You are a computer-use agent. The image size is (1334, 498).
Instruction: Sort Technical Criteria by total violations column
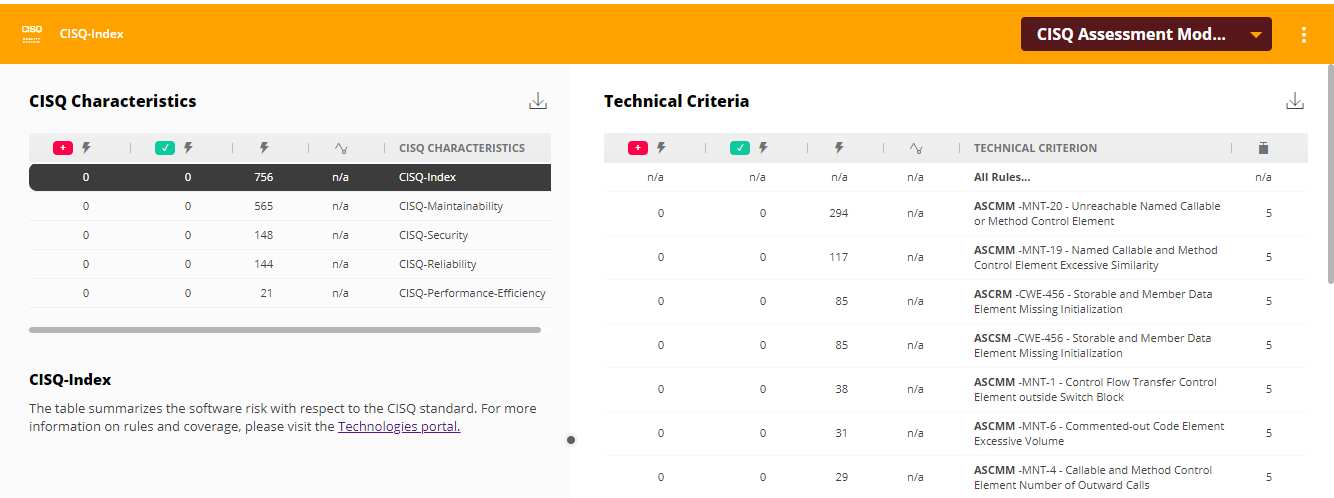coord(839,148)
